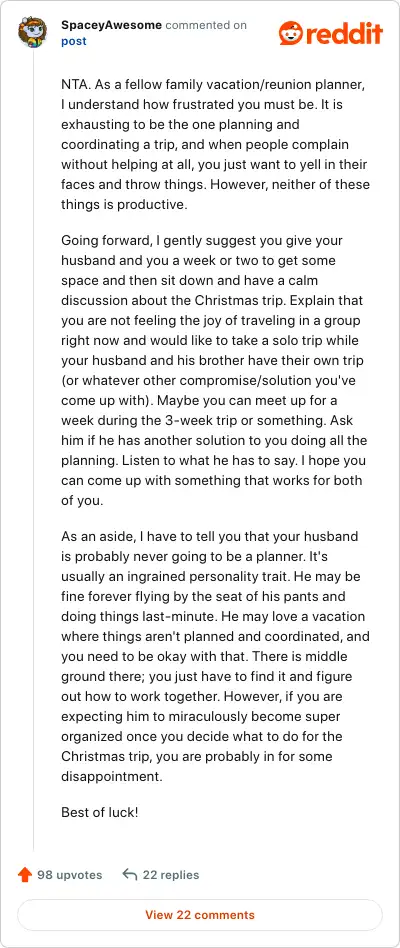The height and width of the screenshot is (948, 400).
Task: Click the SpaceyAwesome user avatar
Action: pyautogui.click(x=32, y=33)
